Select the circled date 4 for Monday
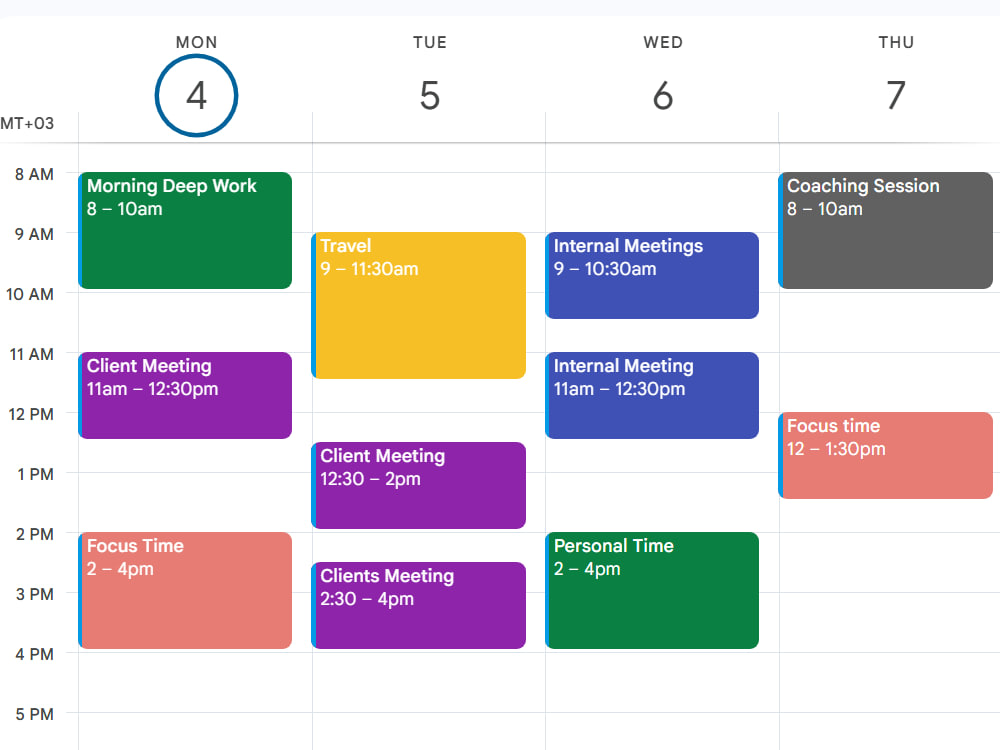This screenshot has height=750, width=1000. (x=196, y=96)
